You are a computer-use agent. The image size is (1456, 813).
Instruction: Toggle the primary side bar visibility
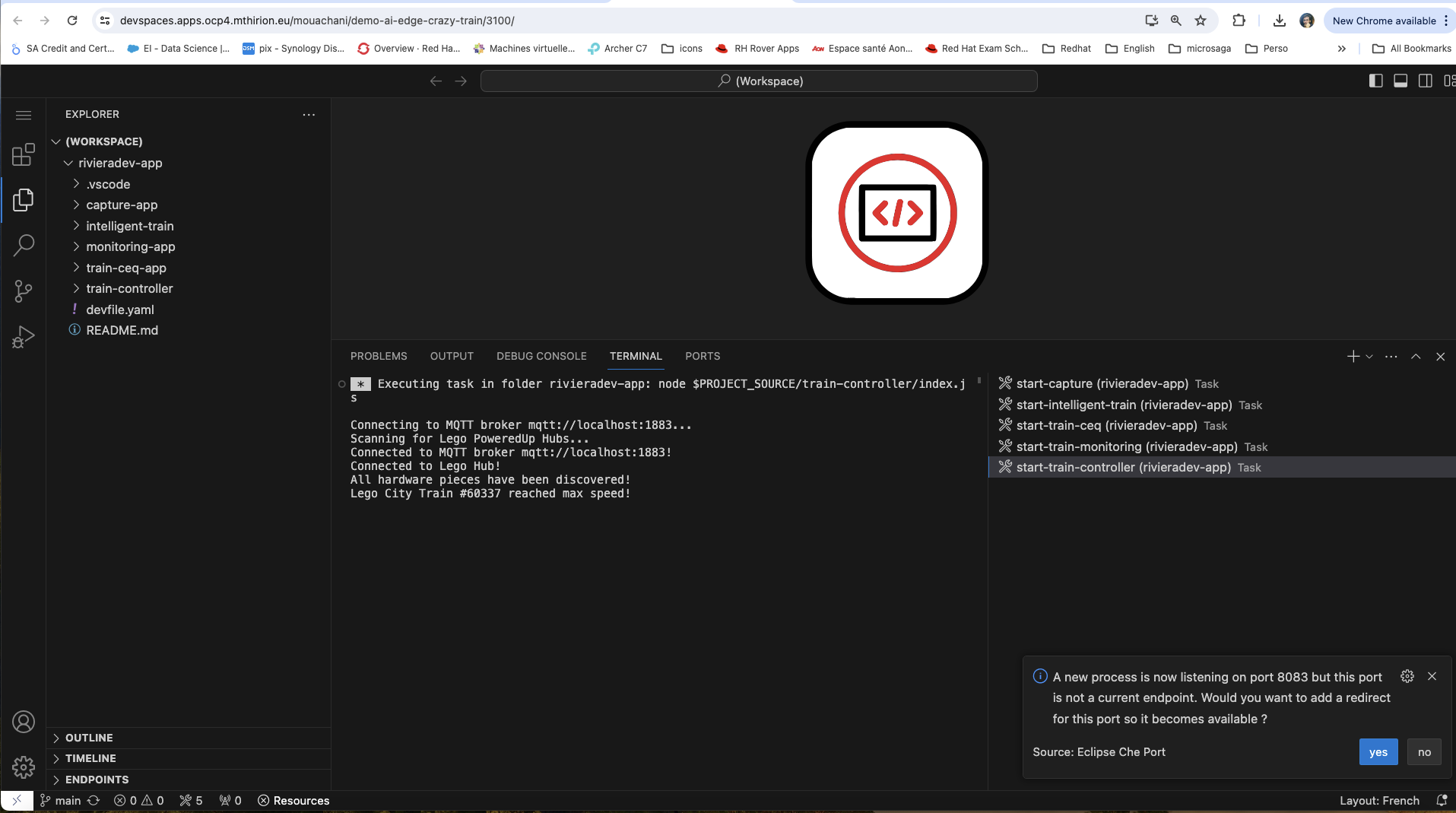click(1375, 81)
